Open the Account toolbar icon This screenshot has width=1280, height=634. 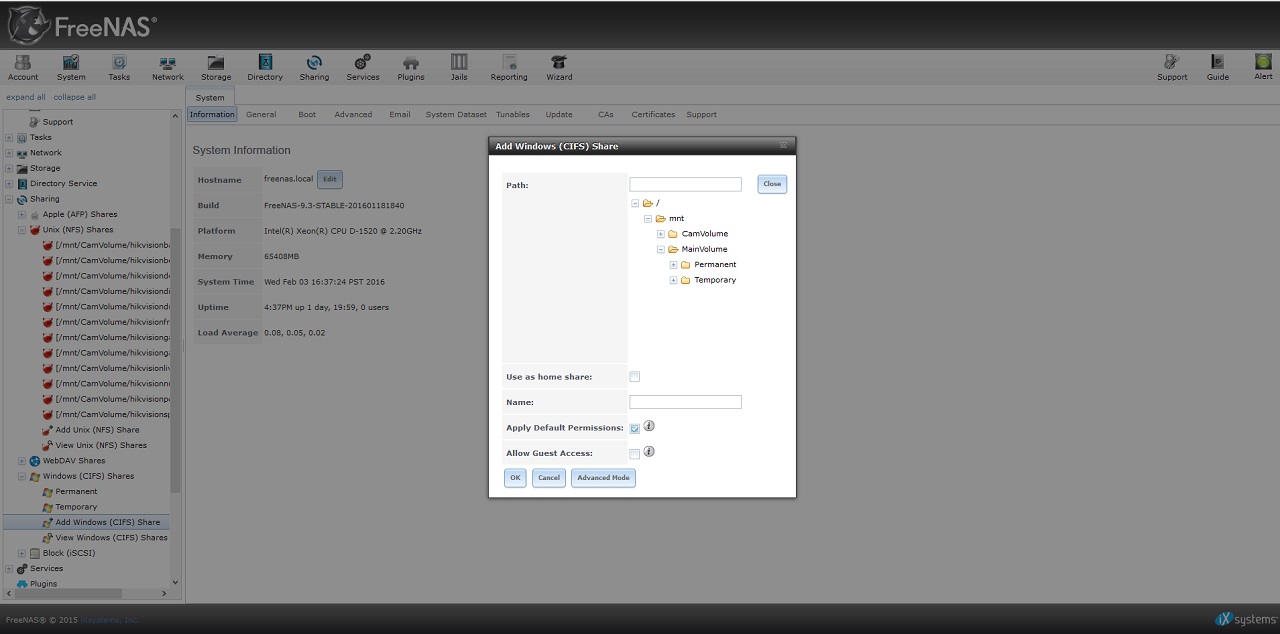point(22,67)
